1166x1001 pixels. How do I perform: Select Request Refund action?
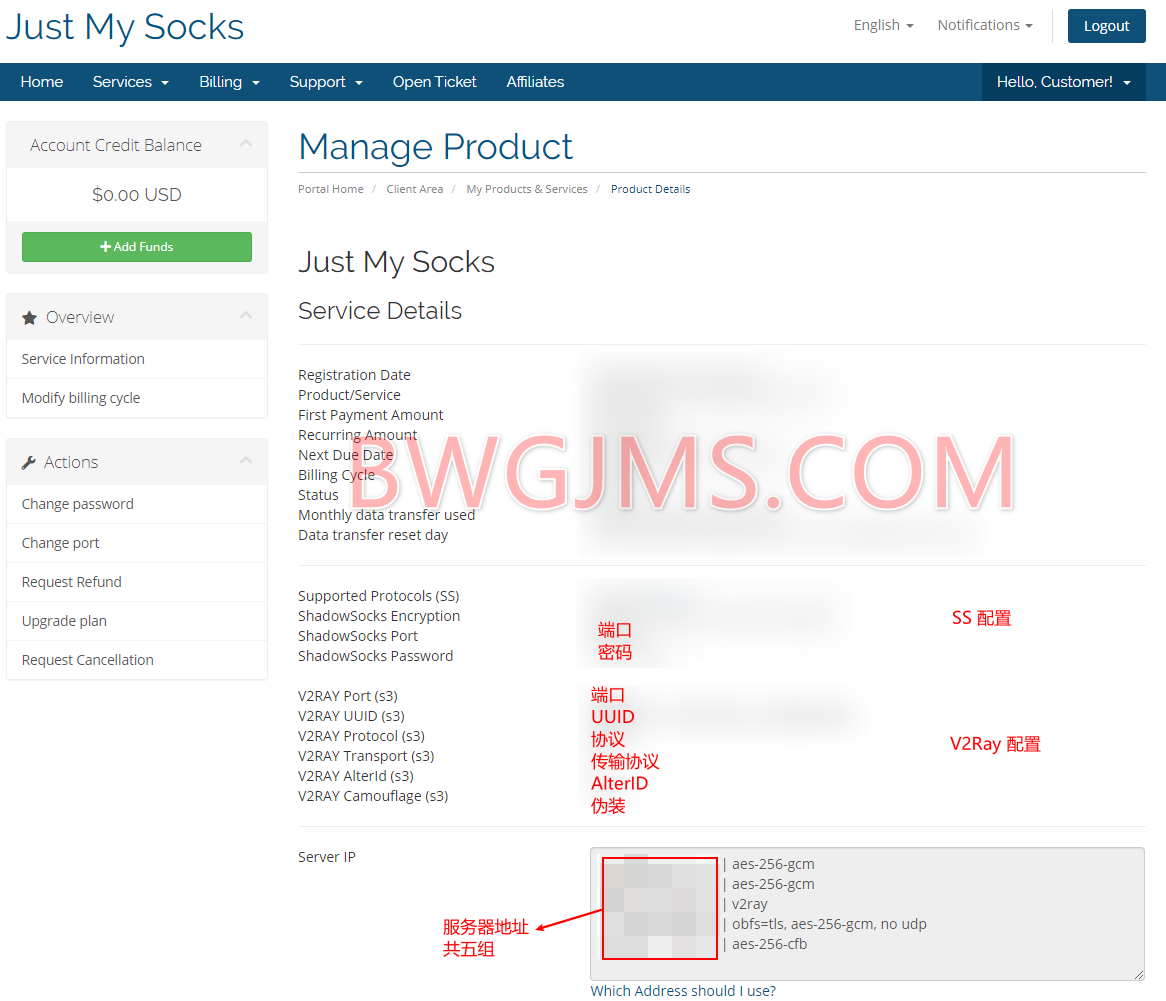(x=137, y=582)
